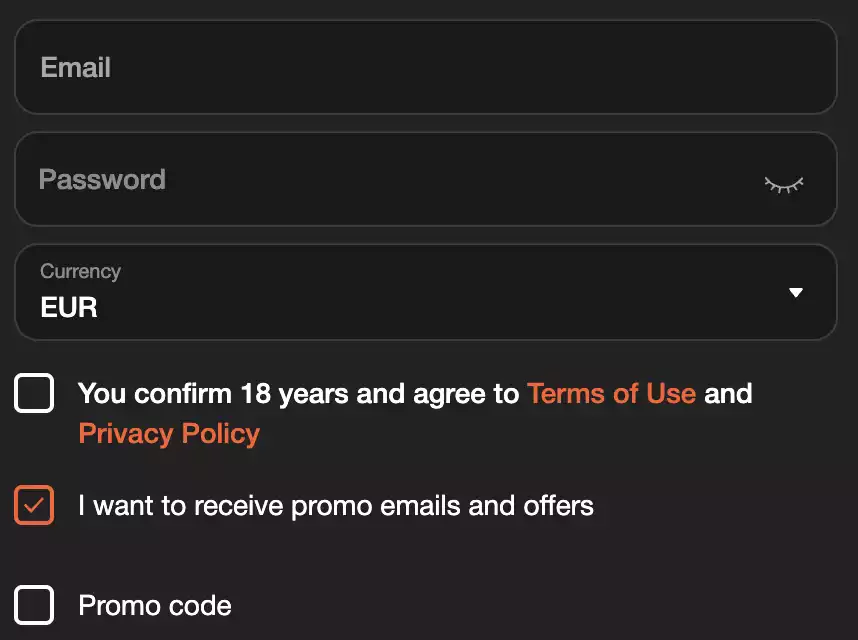This screenshot has width=858, height=640.
Task: Open the Terms of Use link
Action: click(611, 393)
